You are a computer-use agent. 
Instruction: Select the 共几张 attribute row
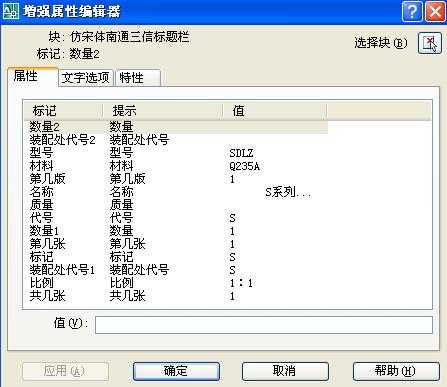click(176, 296)
